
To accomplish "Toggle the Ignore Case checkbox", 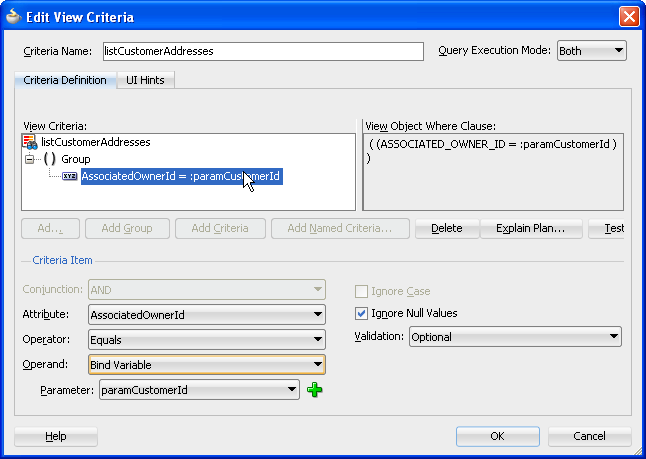I will pos(361,291).
